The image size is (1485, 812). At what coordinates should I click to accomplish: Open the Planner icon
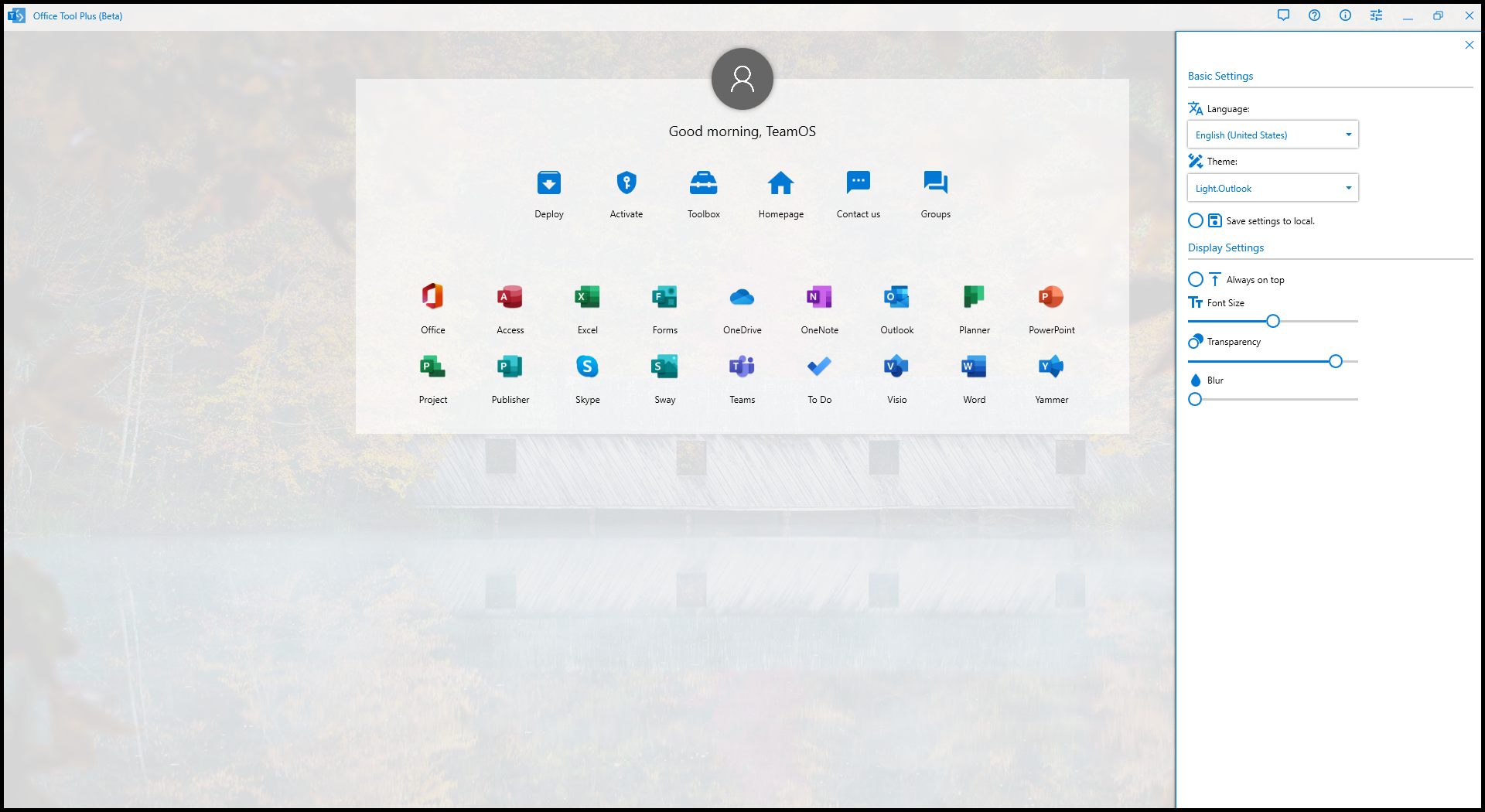tap(975, 297)
